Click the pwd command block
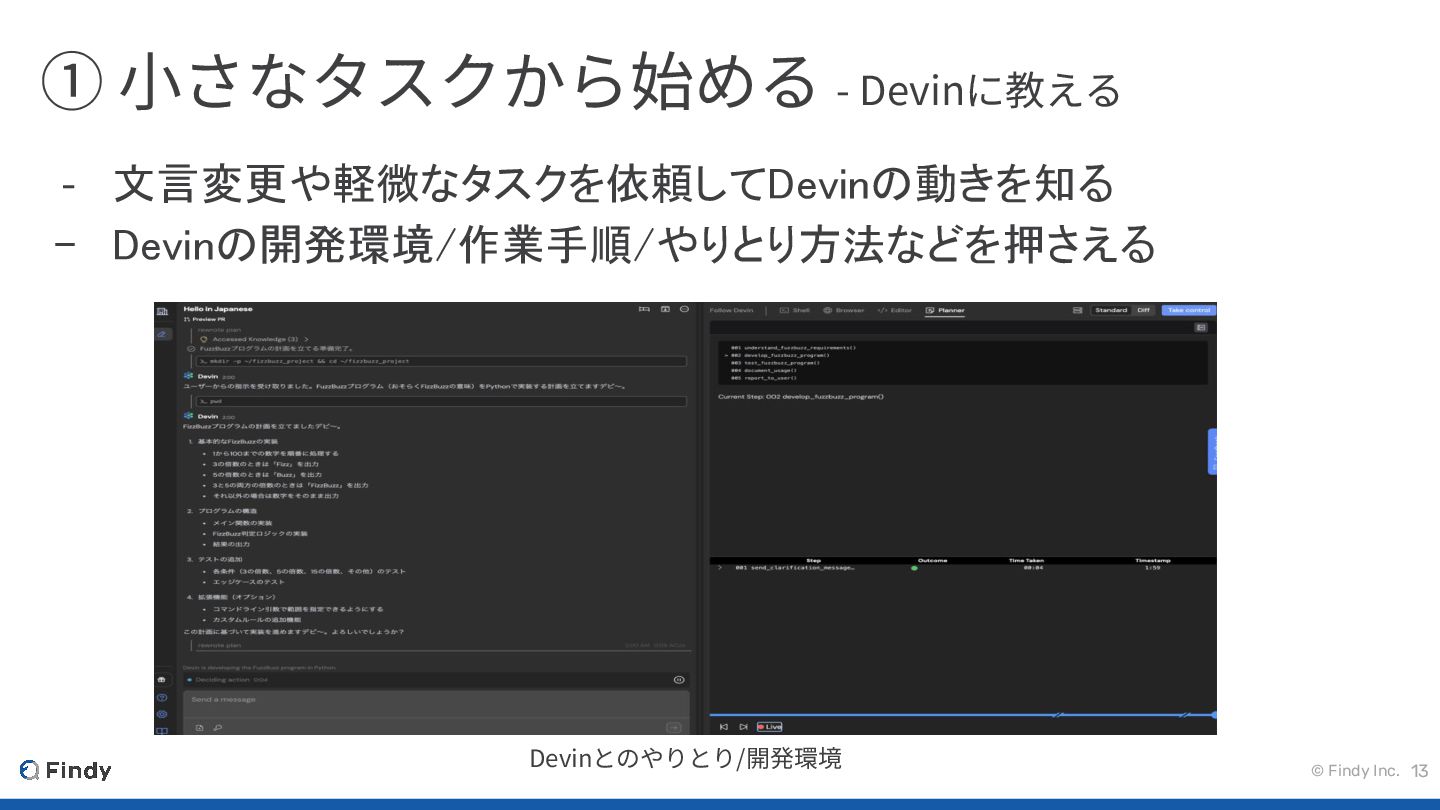Screen dimensions: 1440x810 (x=441, y=401)
